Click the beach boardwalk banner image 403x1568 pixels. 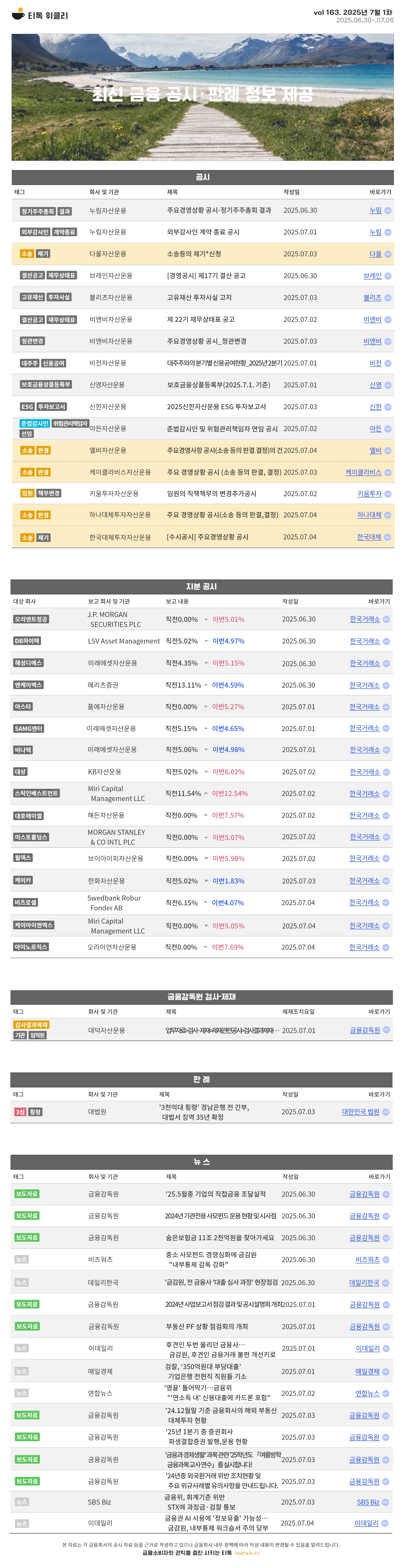[x=203, y=97]
